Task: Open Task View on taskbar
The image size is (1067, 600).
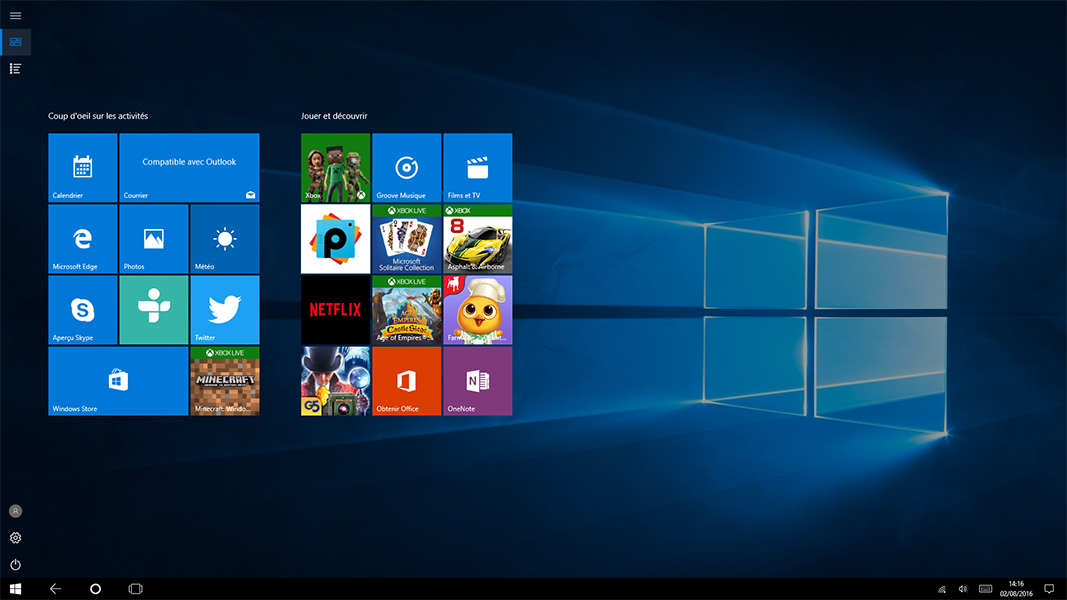Action: tap(135, 589)
